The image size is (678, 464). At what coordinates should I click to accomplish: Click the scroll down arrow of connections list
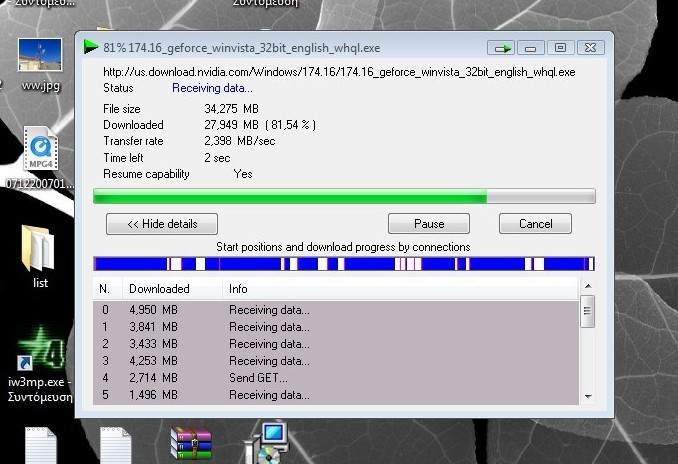[x=588, y=397]
